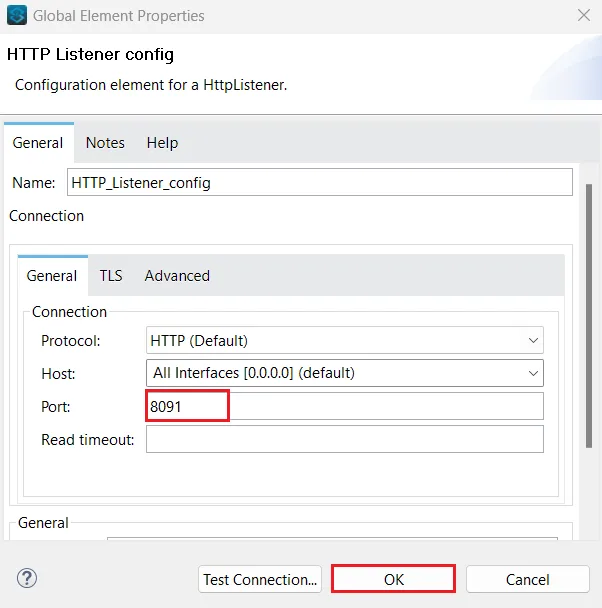Open the Advanced connection tab

pos(177,276)
